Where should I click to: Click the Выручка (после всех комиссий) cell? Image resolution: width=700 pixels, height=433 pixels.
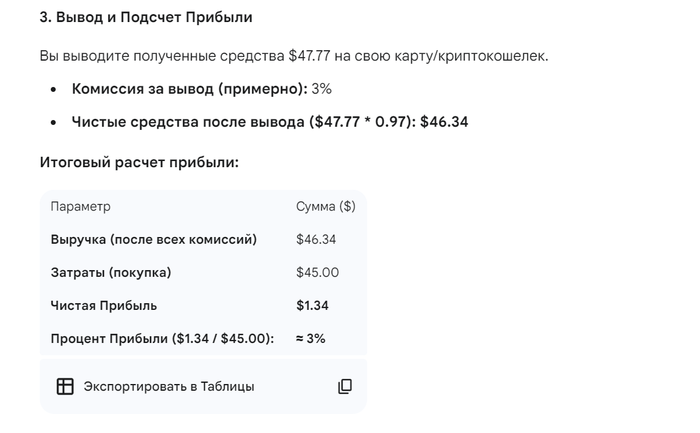point(153,240)
